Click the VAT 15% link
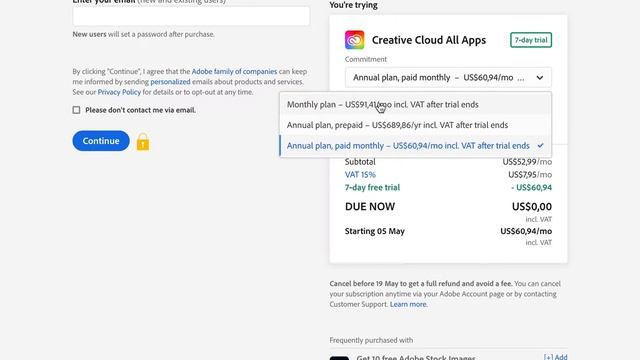 click(x=360, y=175)
